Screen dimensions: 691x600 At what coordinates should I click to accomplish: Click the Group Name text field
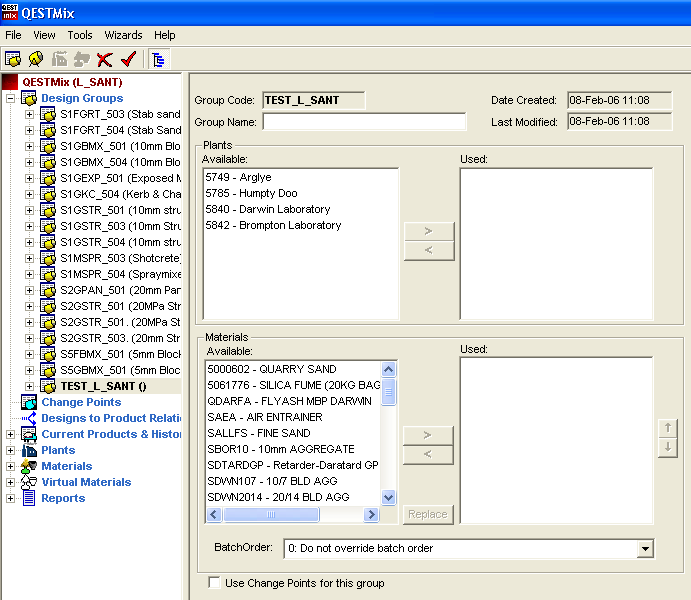[x=364, y=122]
